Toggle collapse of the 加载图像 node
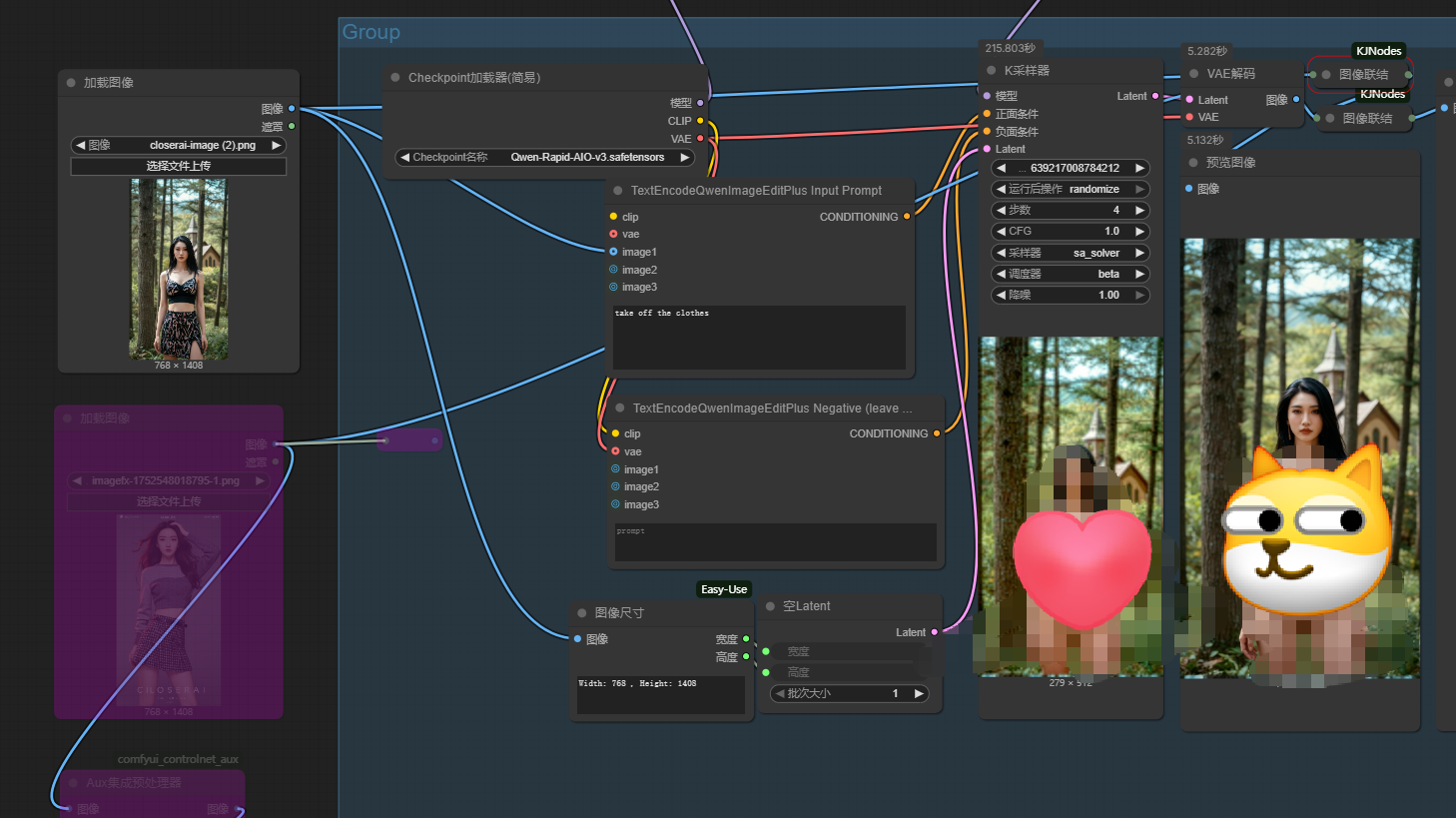Viewport: 1456px width, 818px height. click(71, 83)
